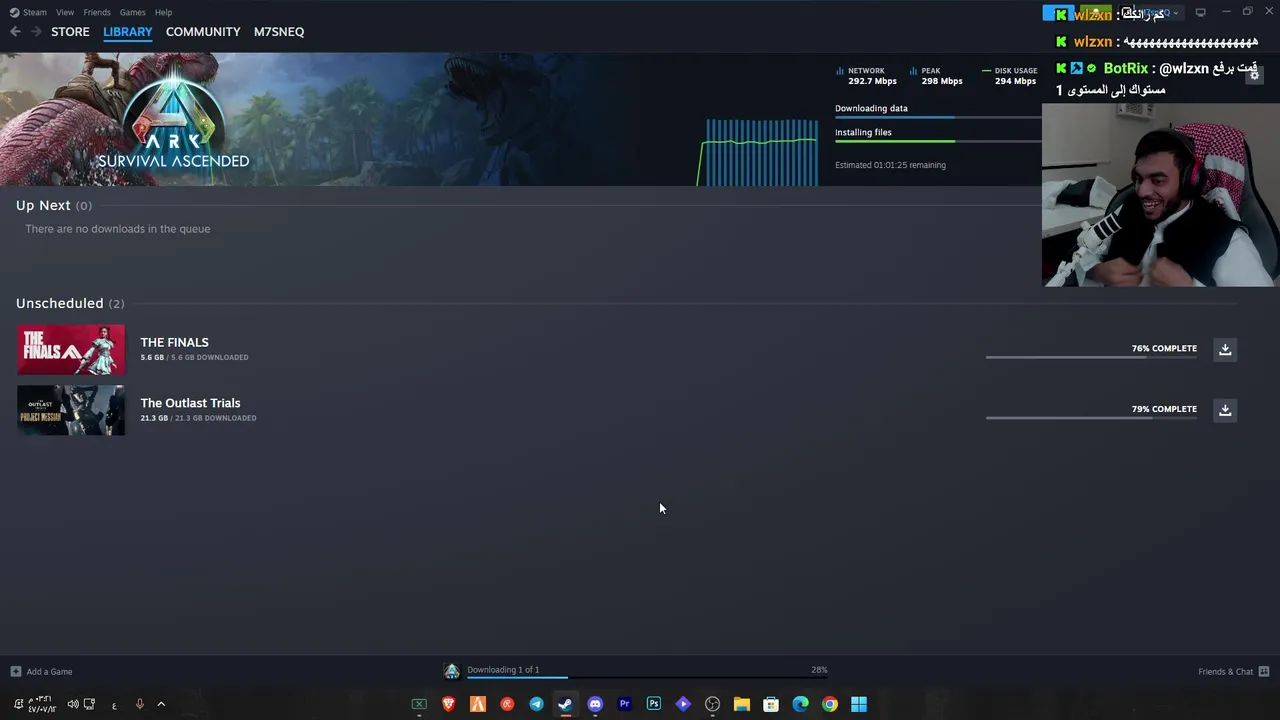
Task: Open THE FINALS game title
Action: pyautogui.click(x=174, y=342)
